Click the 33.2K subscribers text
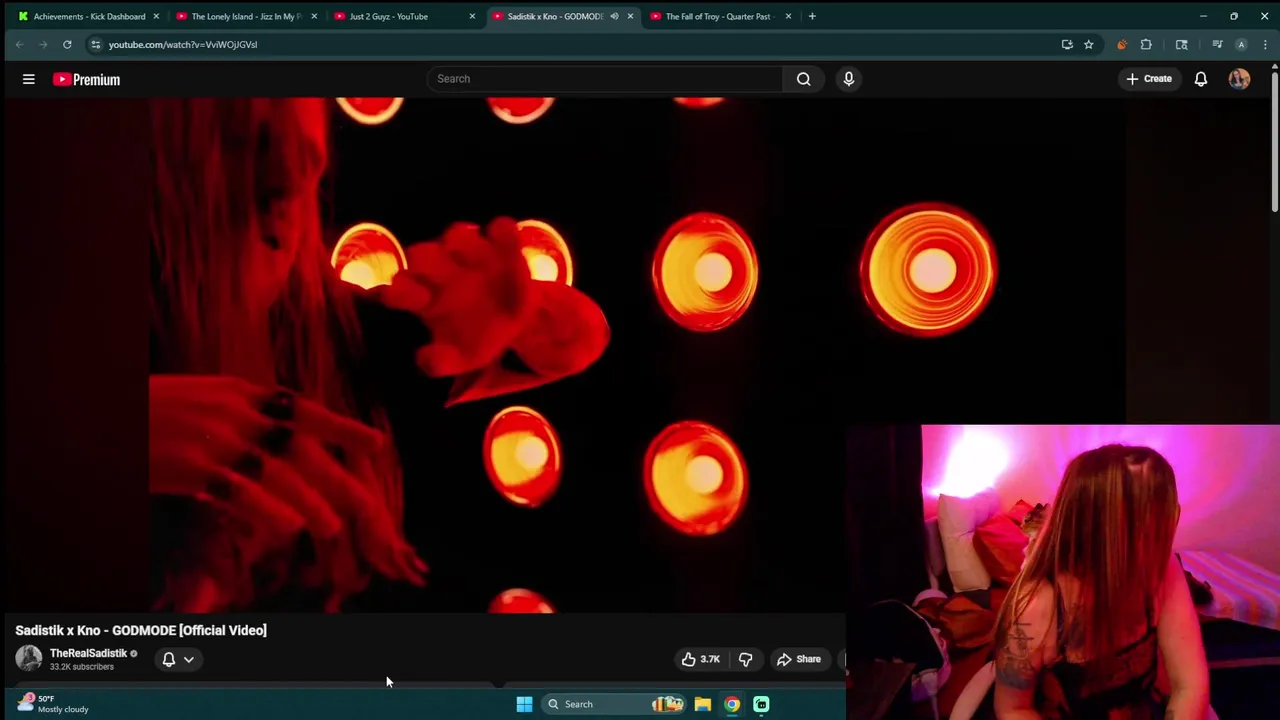1280x720 pixels. pos(82,667)
